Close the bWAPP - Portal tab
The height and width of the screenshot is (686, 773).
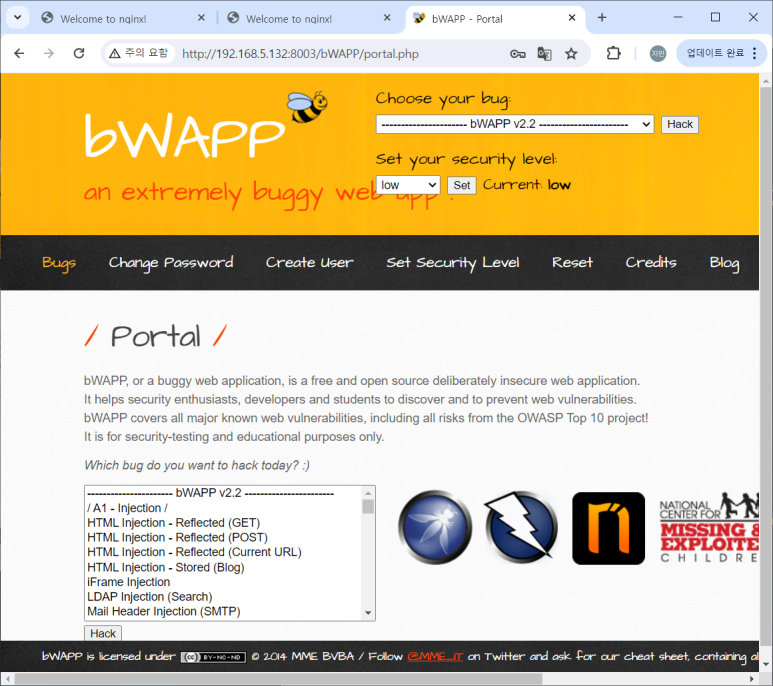tap(572, 18)
